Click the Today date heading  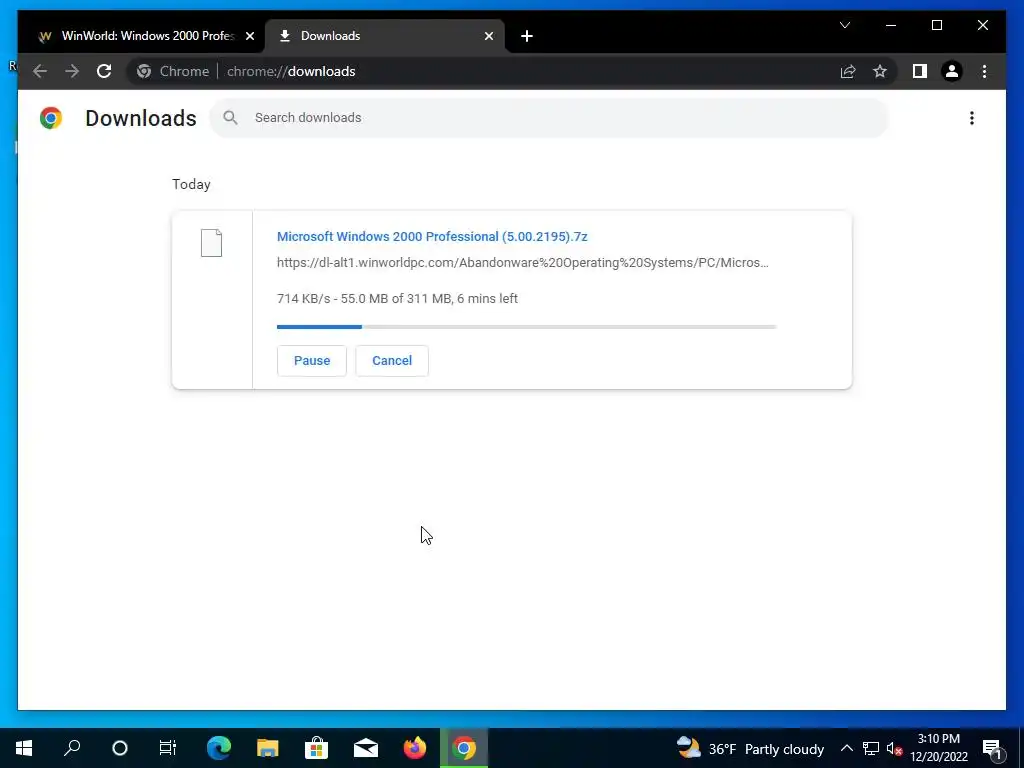191,184
